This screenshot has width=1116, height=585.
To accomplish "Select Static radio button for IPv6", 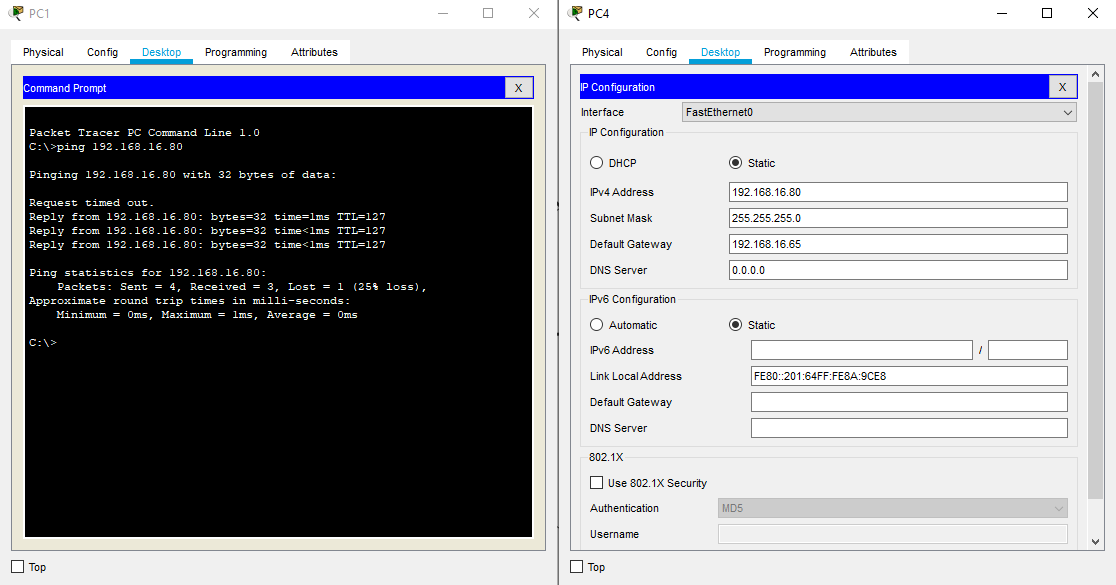I will (x=735, y=325).
